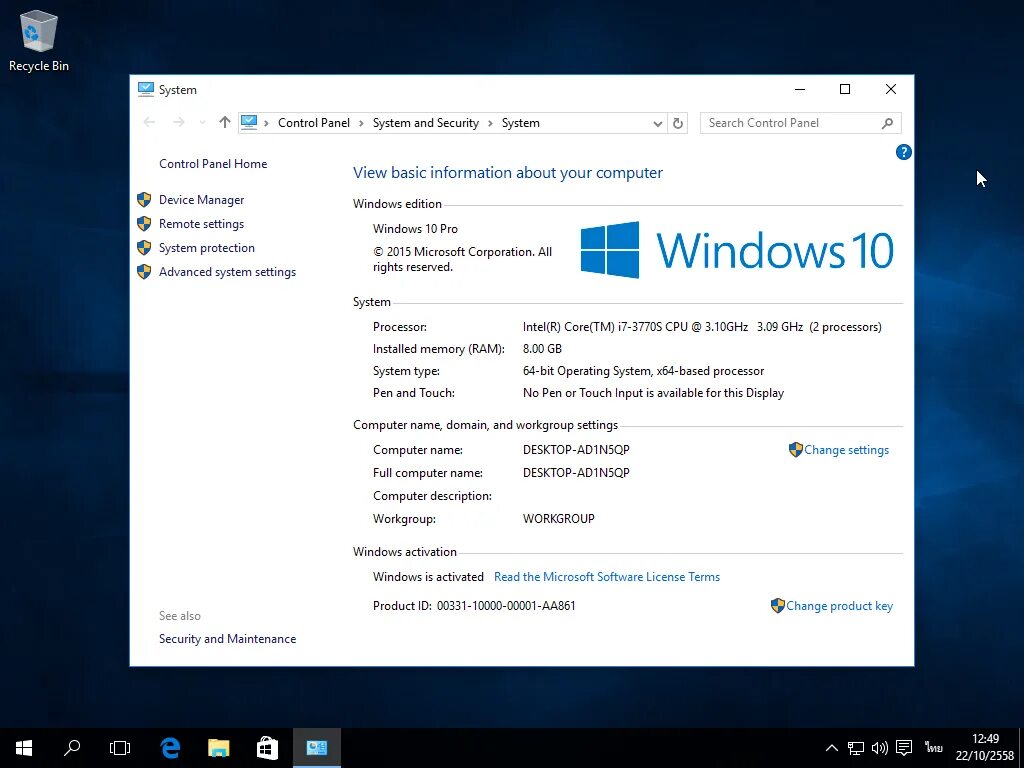Expand the chevron after Control Panel breadcrumb

tap(361, 123)
